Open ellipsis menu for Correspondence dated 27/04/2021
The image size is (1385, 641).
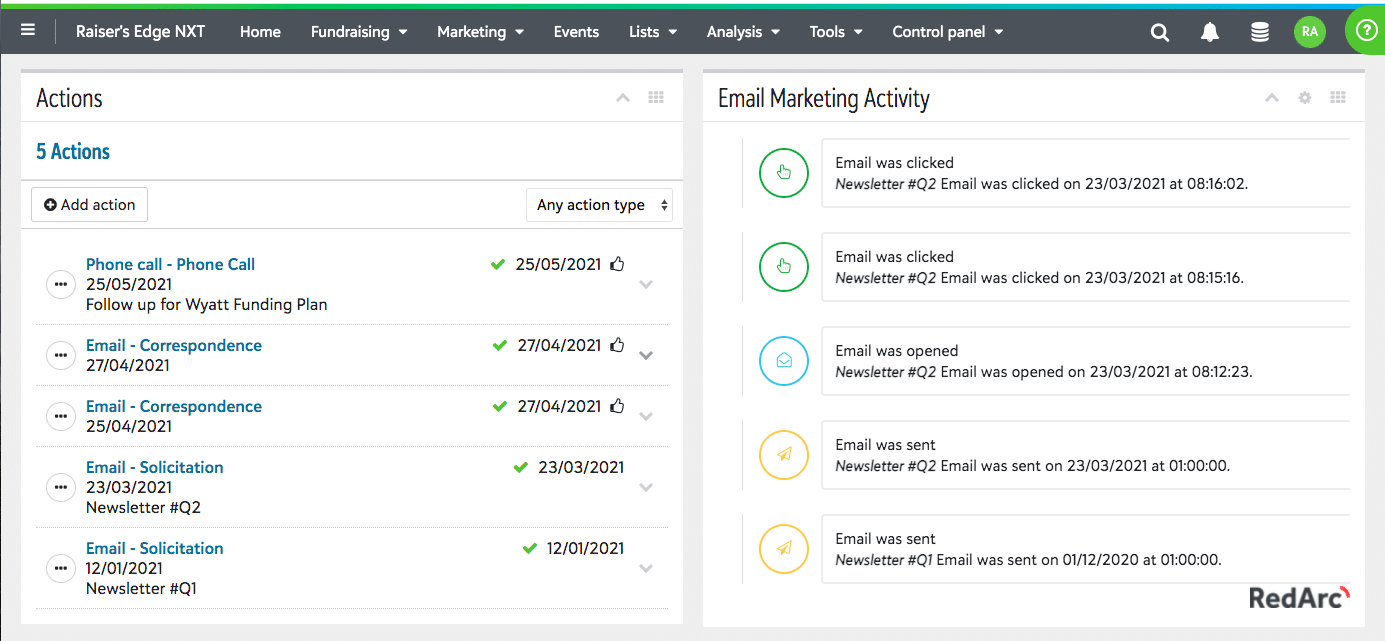tap(61, 355)
